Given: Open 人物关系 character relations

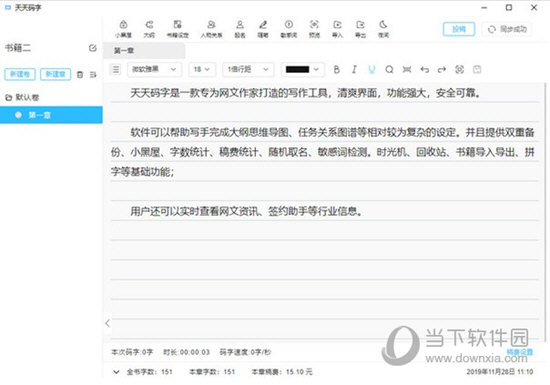Looking at the screenshot, I should pyautogui.click(x=212, y=29).
